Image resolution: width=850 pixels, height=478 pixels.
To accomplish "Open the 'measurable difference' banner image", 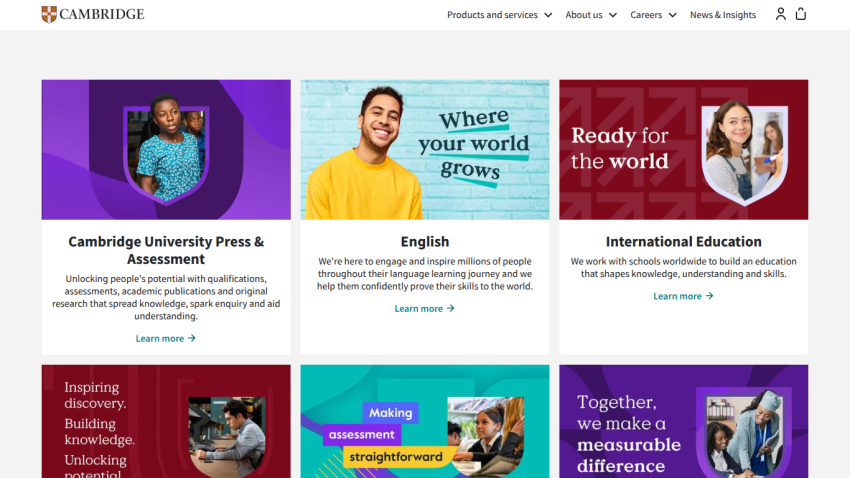I will 684,421.
